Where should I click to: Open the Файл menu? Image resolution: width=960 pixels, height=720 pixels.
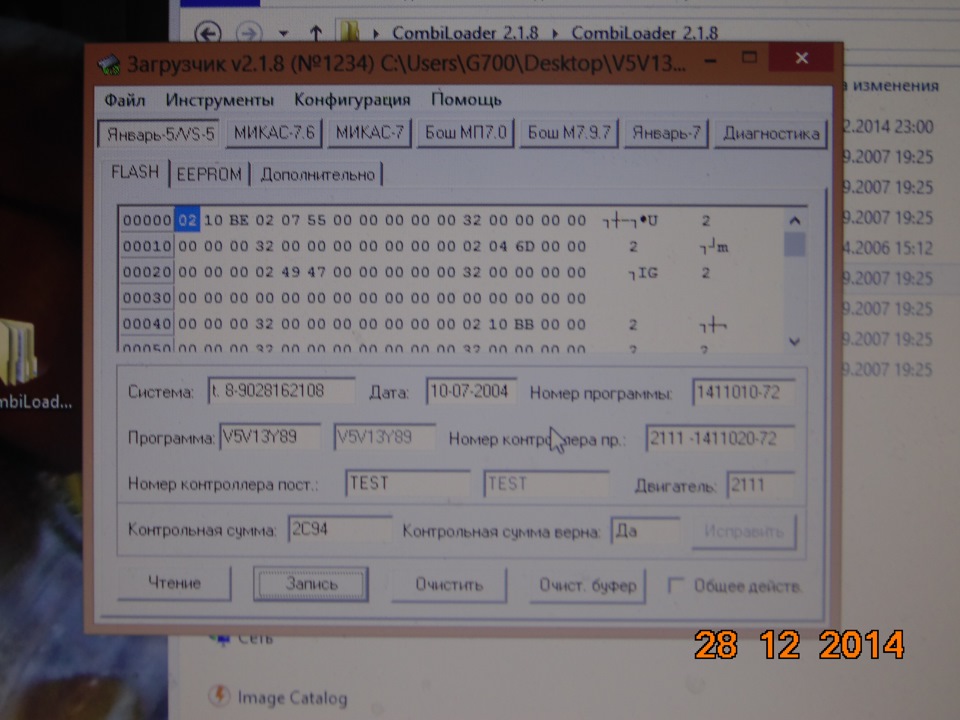(x=124, y=100)
